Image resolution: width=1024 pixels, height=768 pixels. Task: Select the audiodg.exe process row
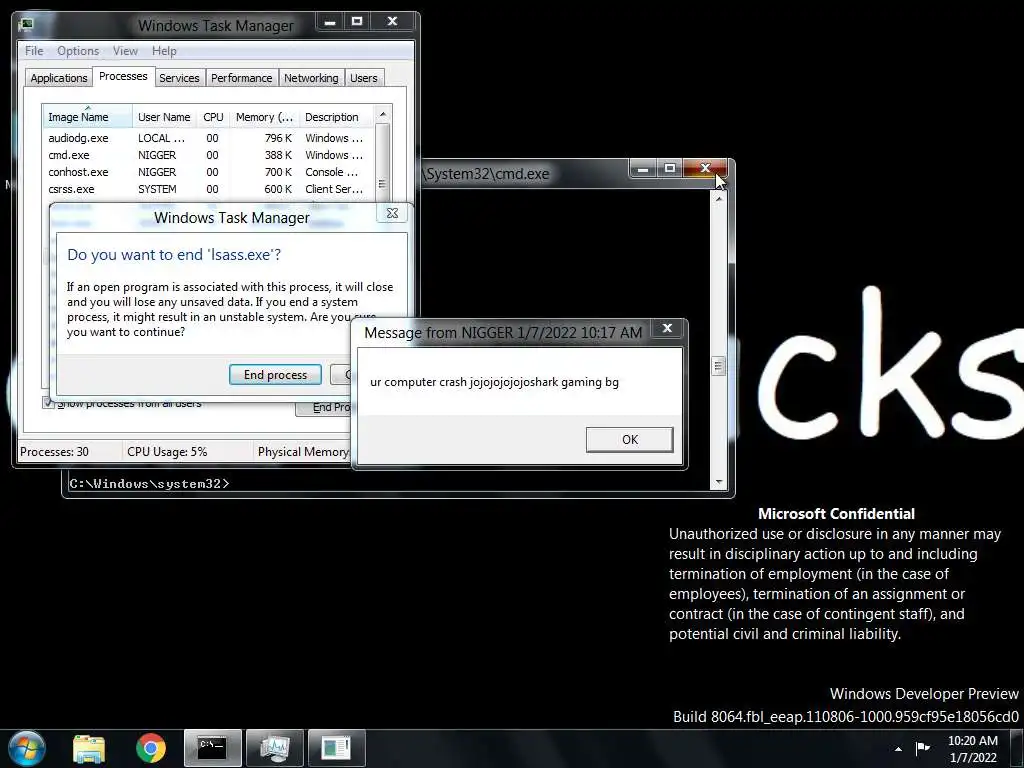pos(208,138)
